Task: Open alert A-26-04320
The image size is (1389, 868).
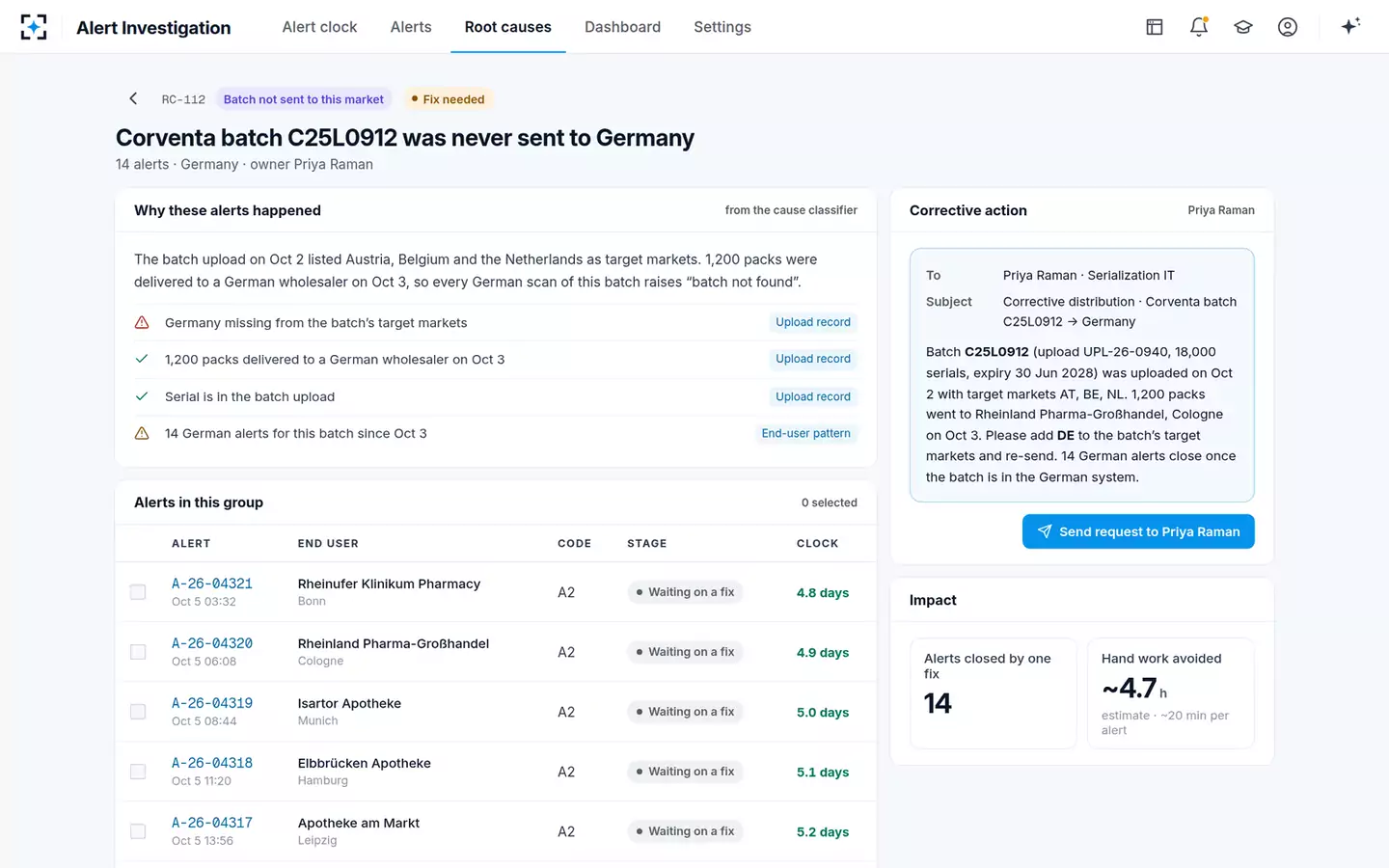Action: tap(212, 643)
